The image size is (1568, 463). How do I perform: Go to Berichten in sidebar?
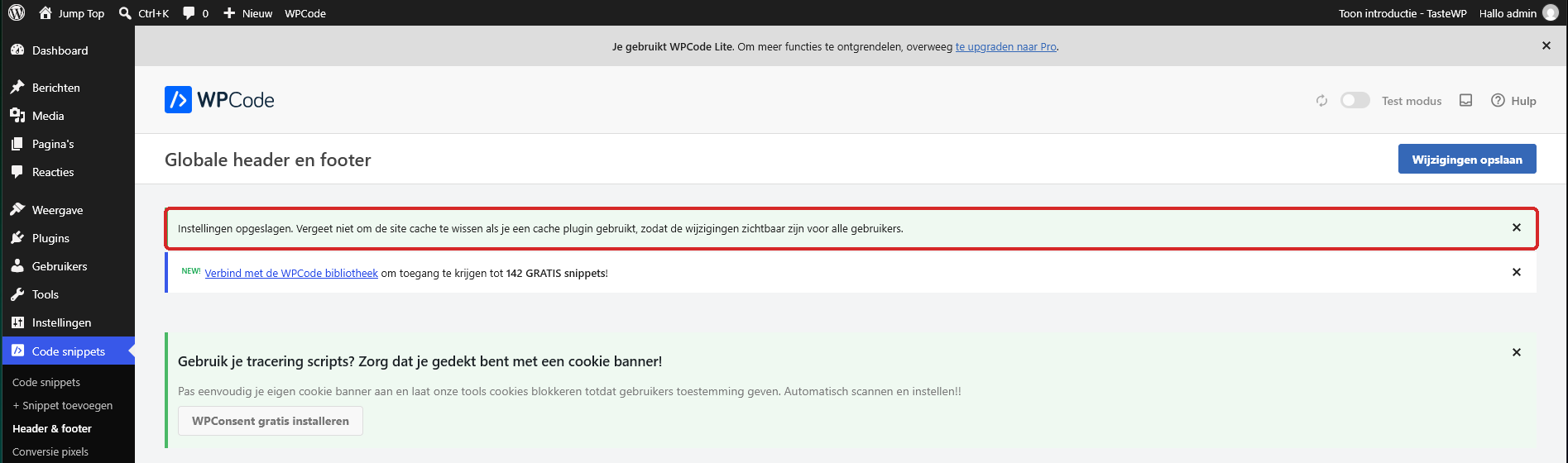(67, 88)
